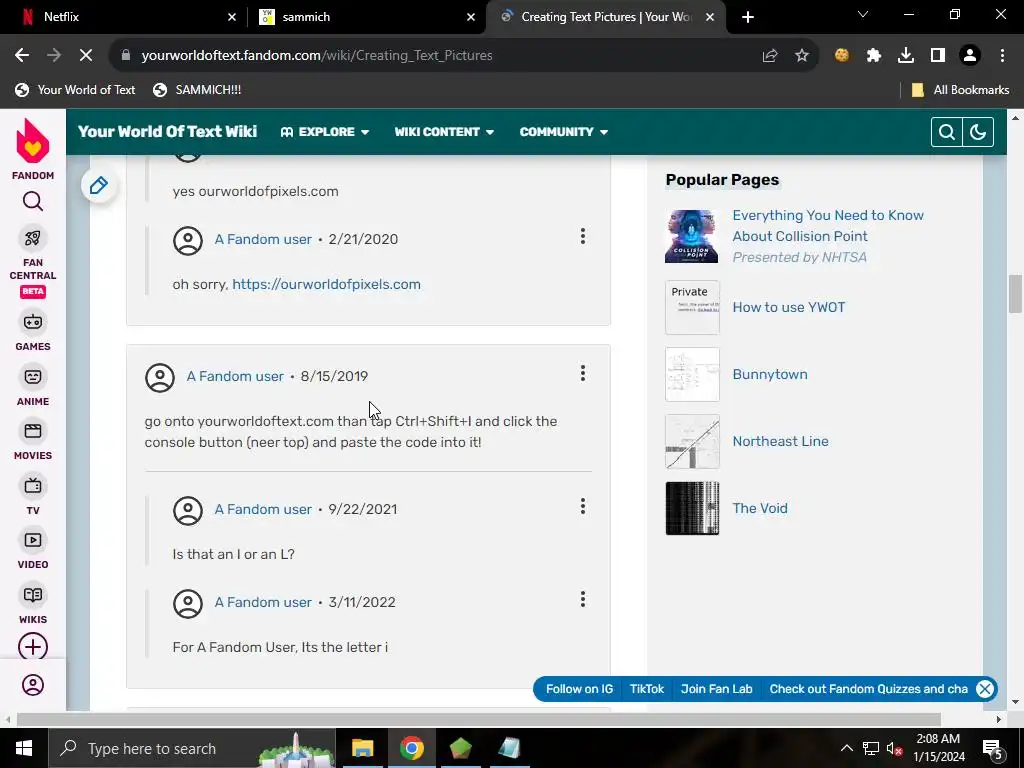The height and width of the screenshot is (768, 1024).
Task: Toggle dark theme moon button
Action: pyautogui.click(x=978, y=132)
